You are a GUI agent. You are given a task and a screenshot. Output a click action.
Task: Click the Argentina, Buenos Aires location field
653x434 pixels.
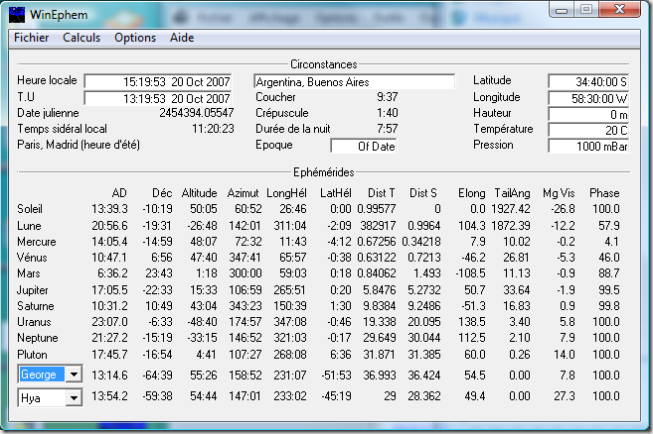pyautogui.click(x=354, y=81)
